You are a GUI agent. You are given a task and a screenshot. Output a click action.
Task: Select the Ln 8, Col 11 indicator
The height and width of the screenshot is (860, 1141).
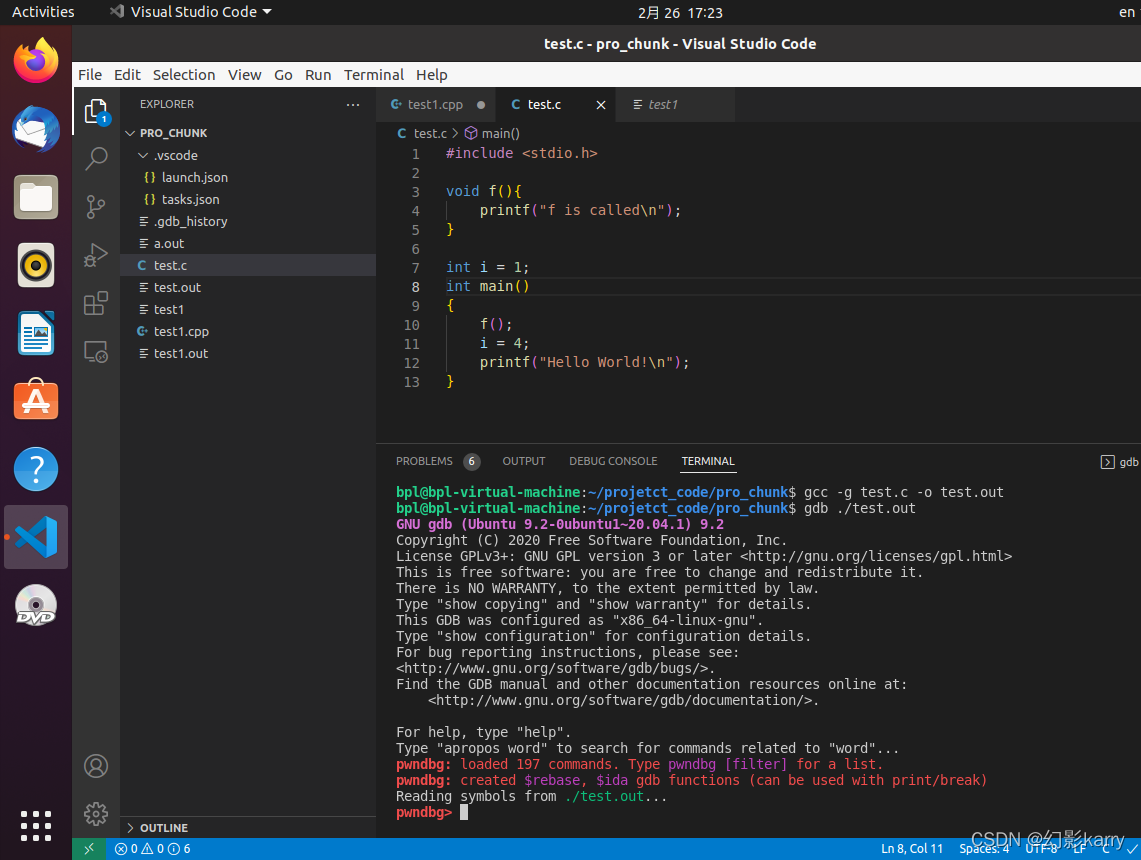point(911,847)
